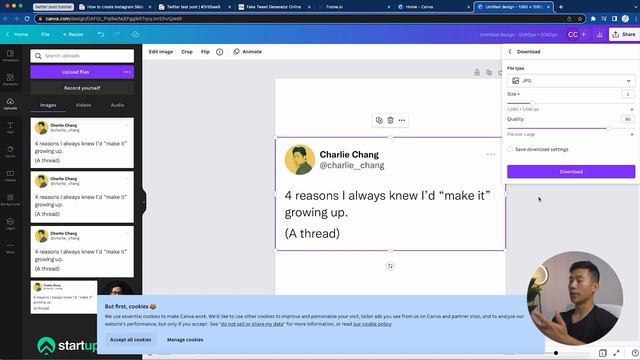Expand the JPG file type dropdown

(x=571, y=81)
